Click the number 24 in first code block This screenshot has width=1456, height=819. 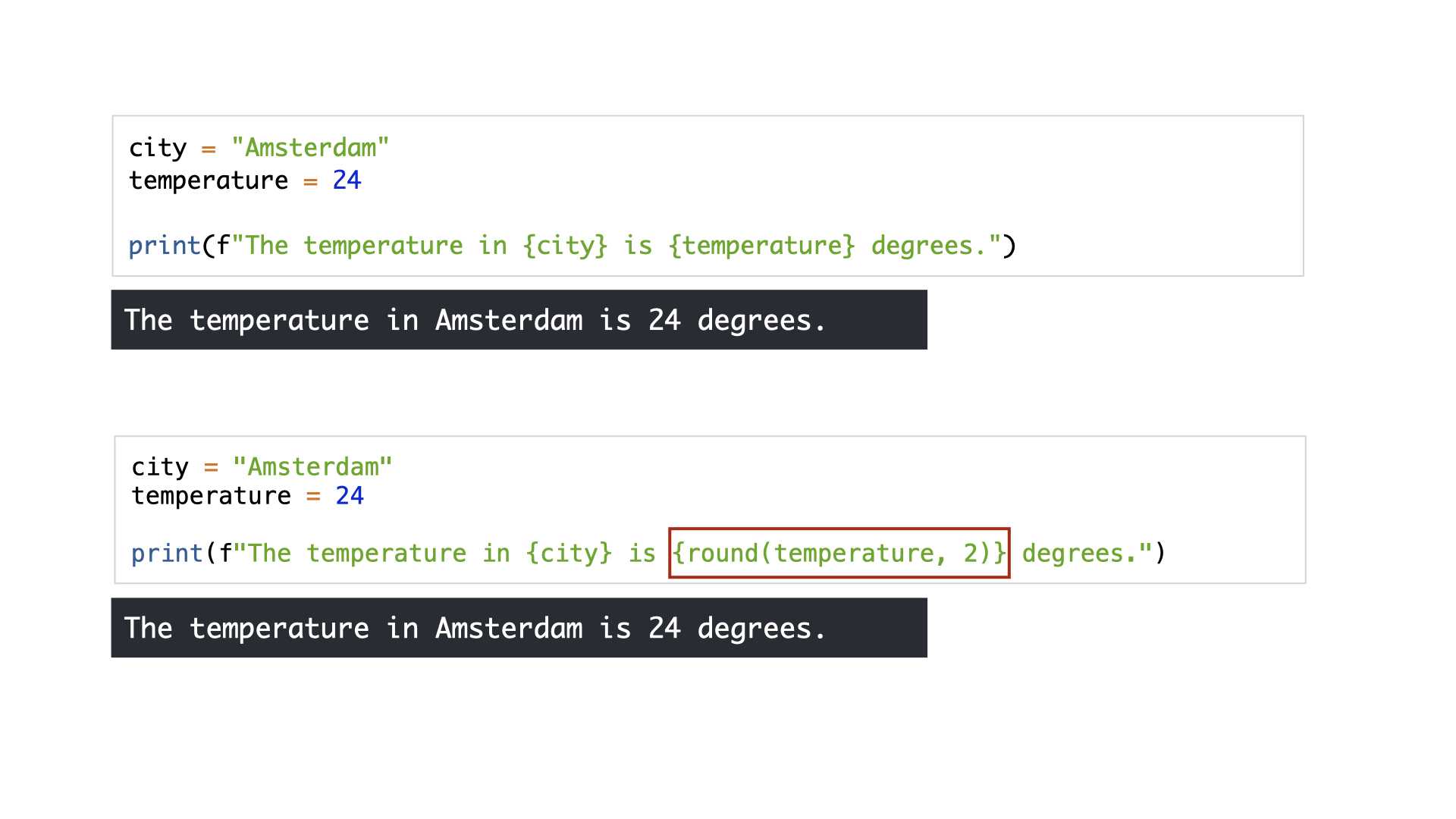click(347, 180)
